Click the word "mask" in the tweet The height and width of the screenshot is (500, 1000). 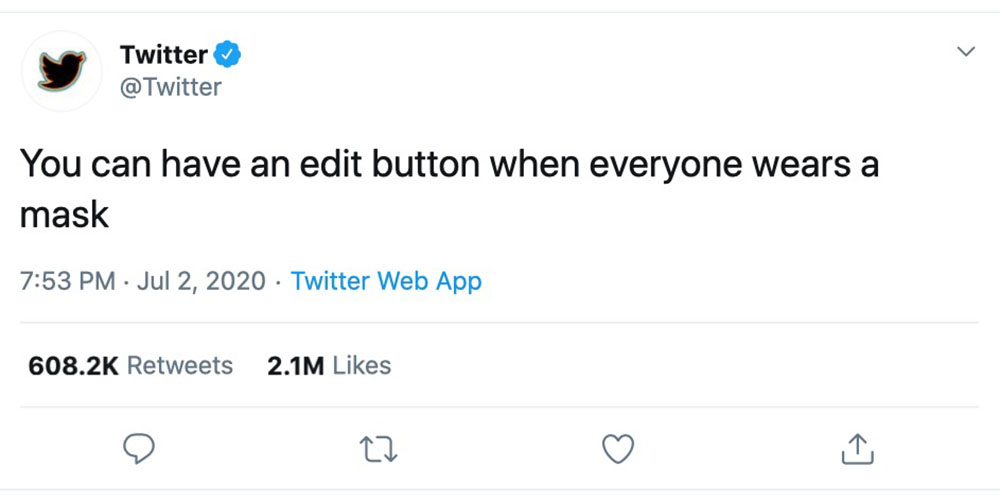(64, 214)
